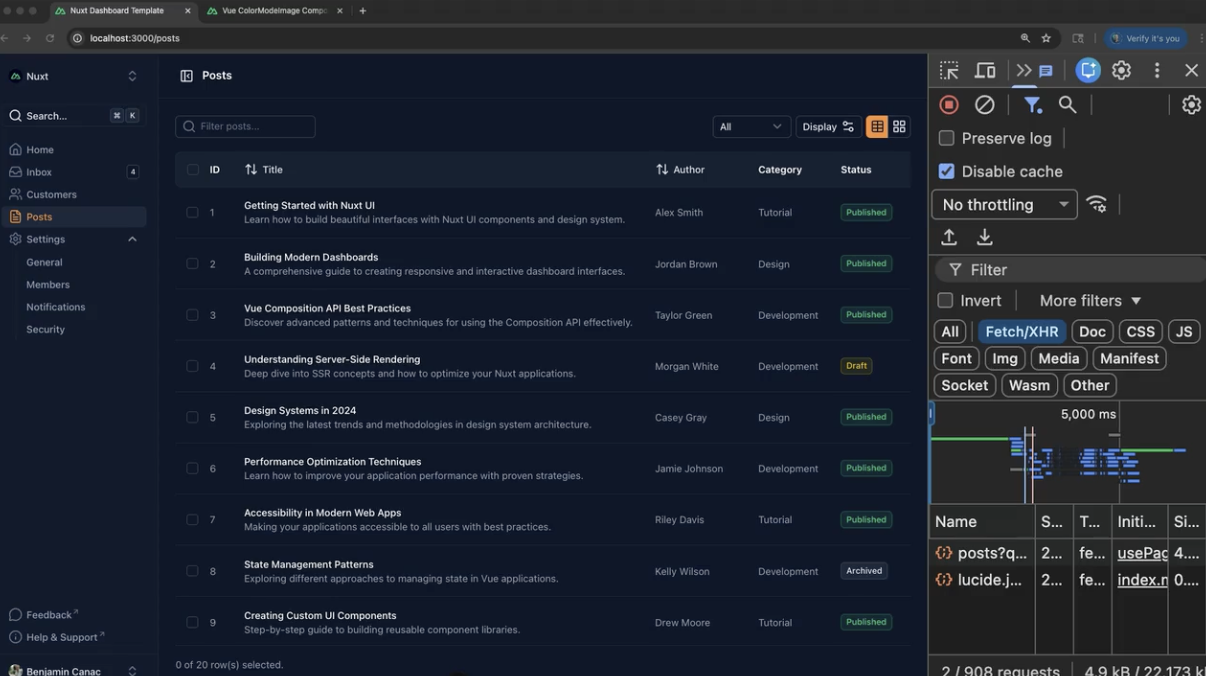Image resolution: width=1206 pixels, height=676 pixels.
Task: Toggle the network filter funnel icon
Action: pyautogui.click(x=1033, y=104)
